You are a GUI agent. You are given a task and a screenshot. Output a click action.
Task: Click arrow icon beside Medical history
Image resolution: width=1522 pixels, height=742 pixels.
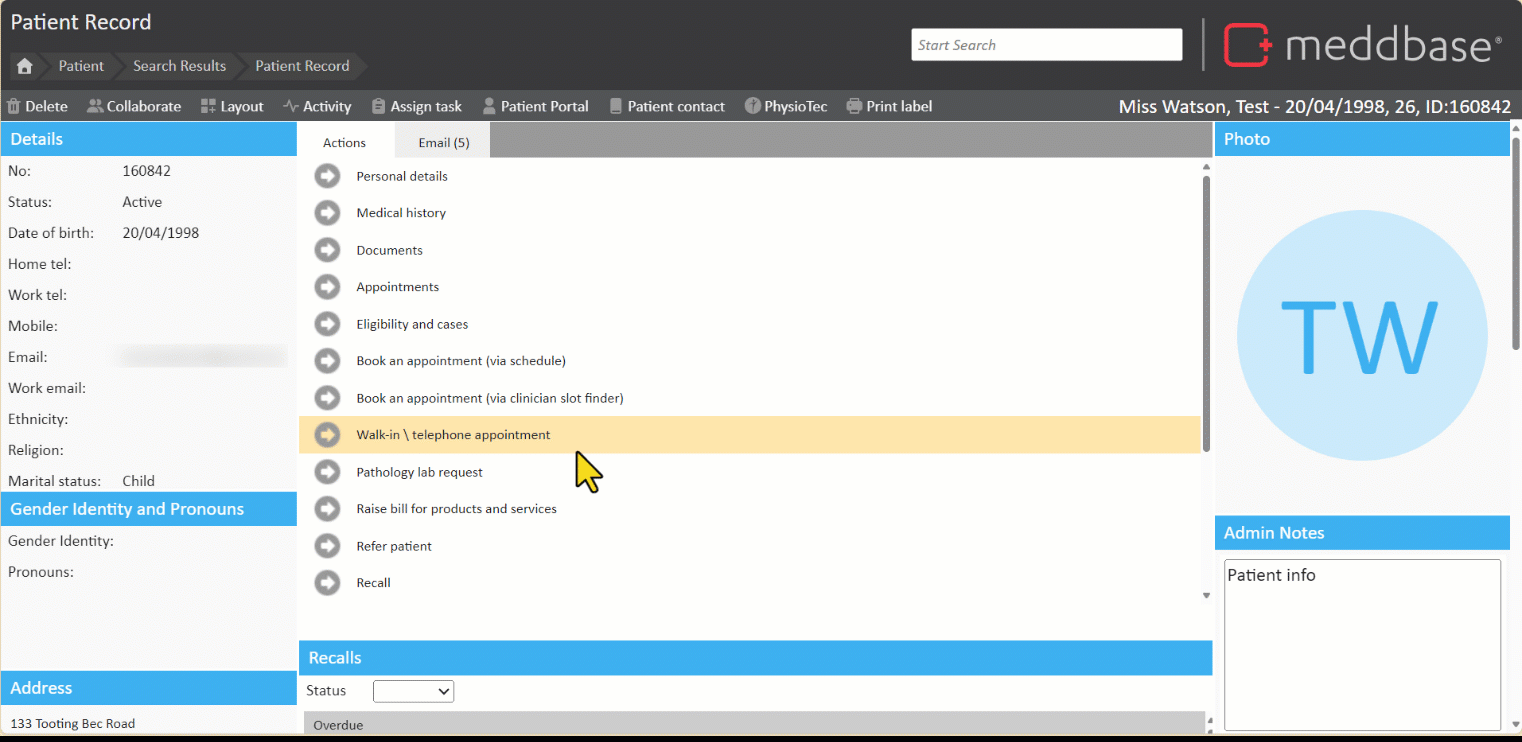coord(327,213)
